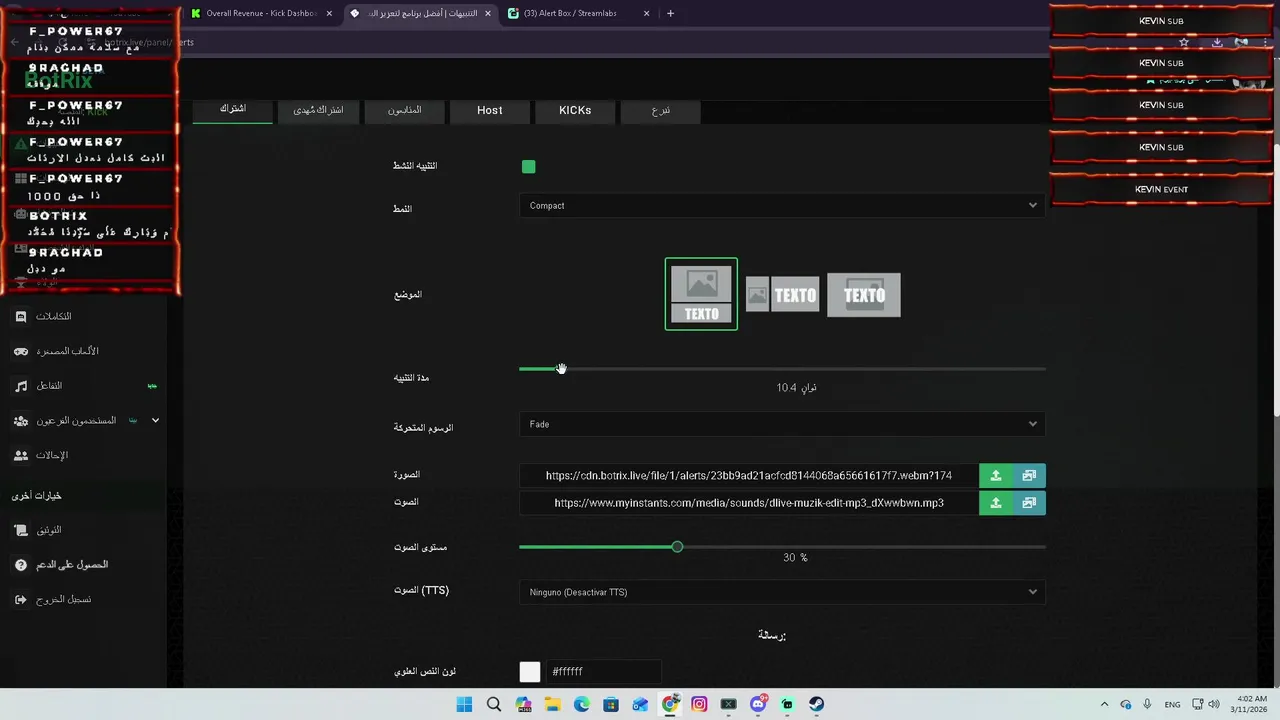Open File Explorer from taskbar
The image size is (1280, 720).
(552, 705)
